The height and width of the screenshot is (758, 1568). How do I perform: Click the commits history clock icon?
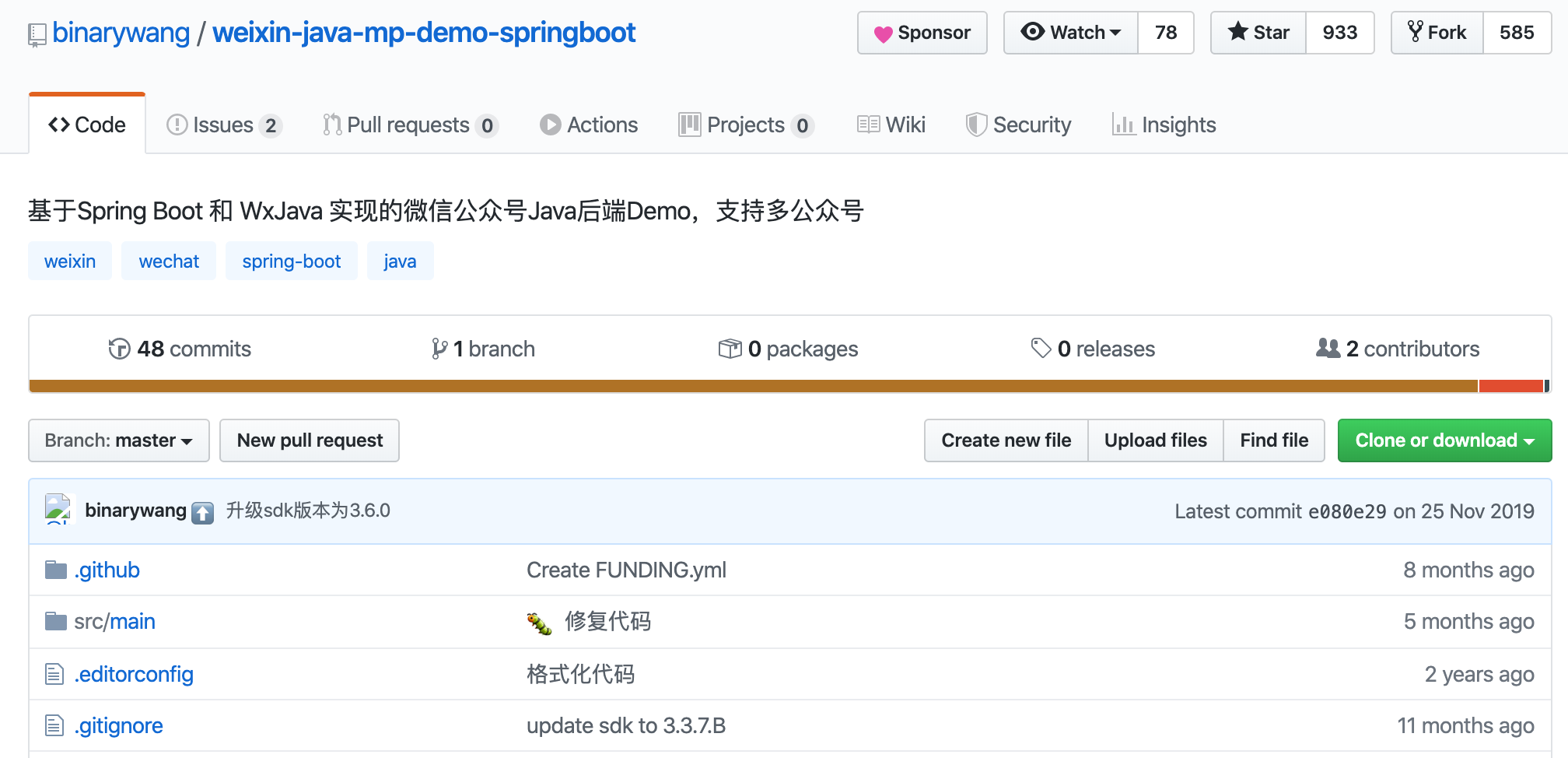pos(119,349)
